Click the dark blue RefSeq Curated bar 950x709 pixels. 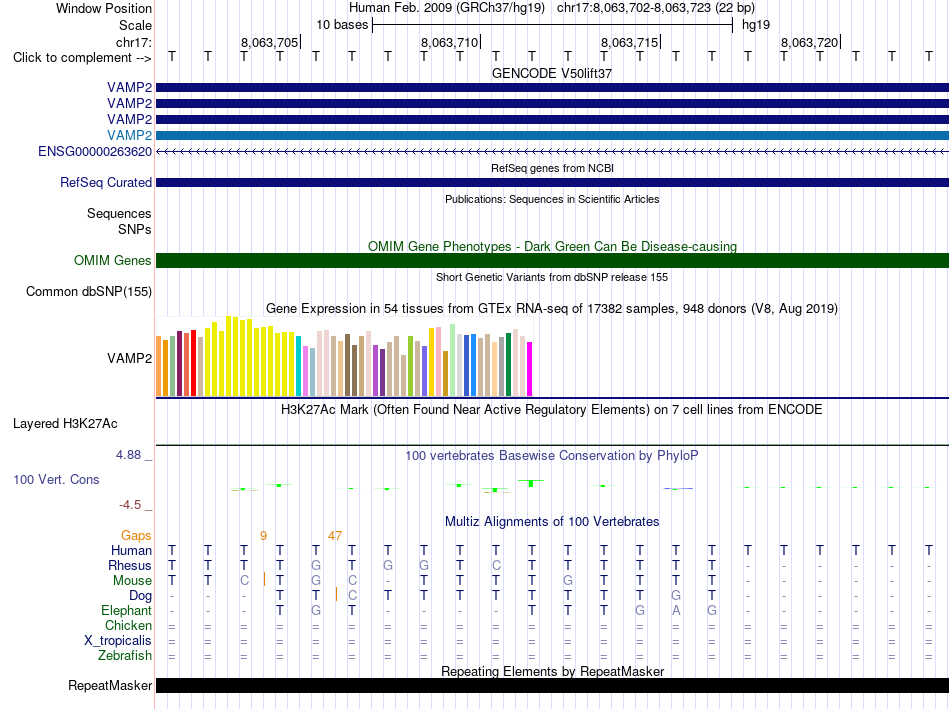pos(552,182)
